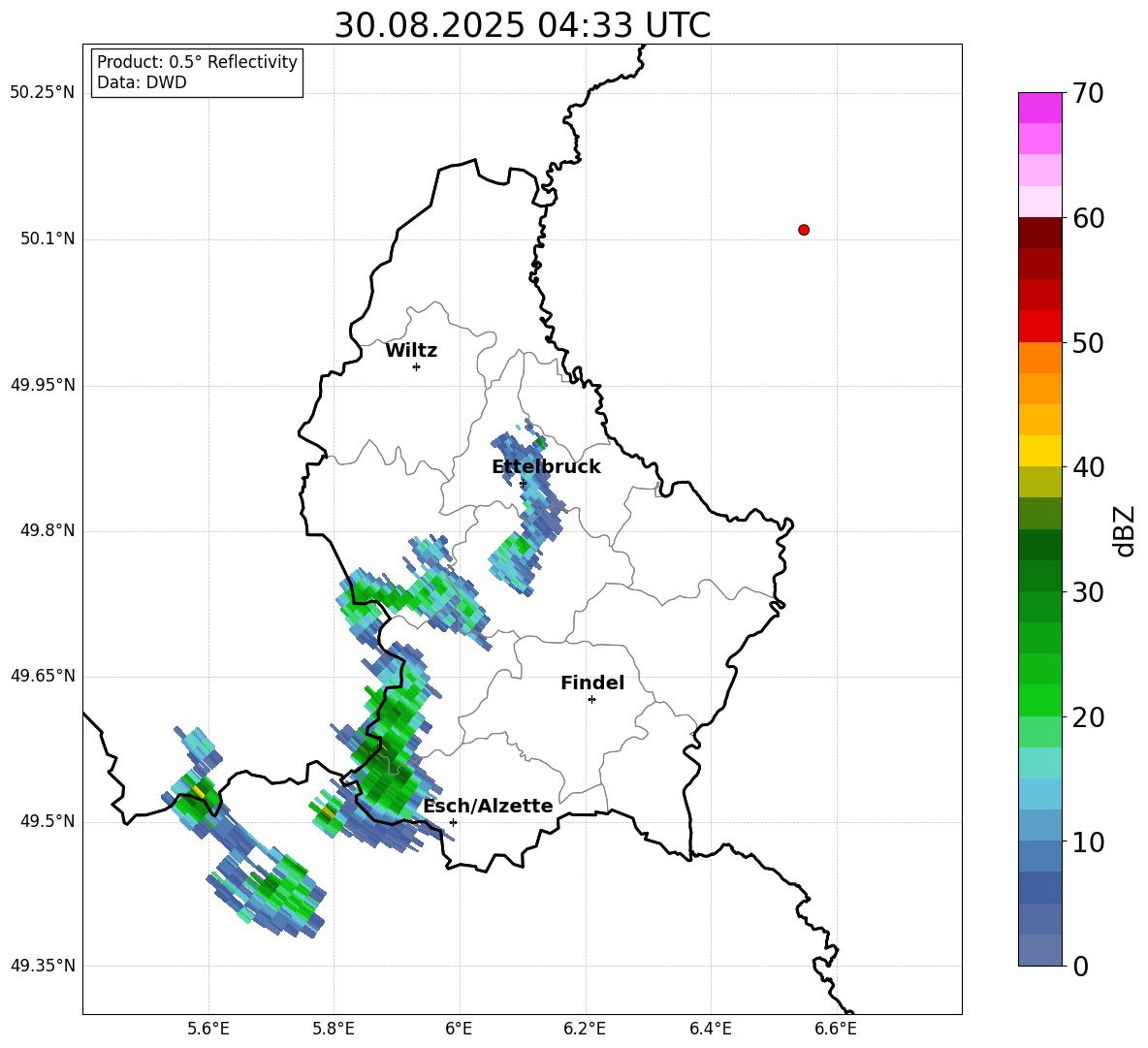Click the 49.8°N latitude label
This screenshot has width=1148, height=1048.
[48, 530]
